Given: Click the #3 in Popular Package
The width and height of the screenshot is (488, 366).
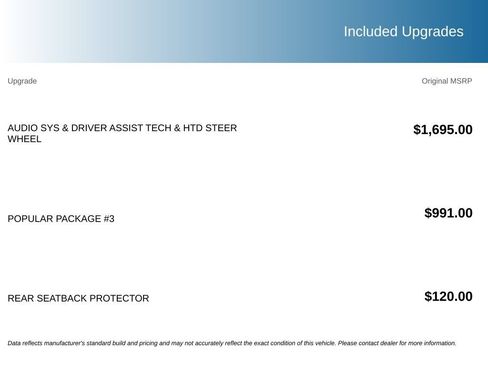Looking at the screenshot, I should [109, 219].
